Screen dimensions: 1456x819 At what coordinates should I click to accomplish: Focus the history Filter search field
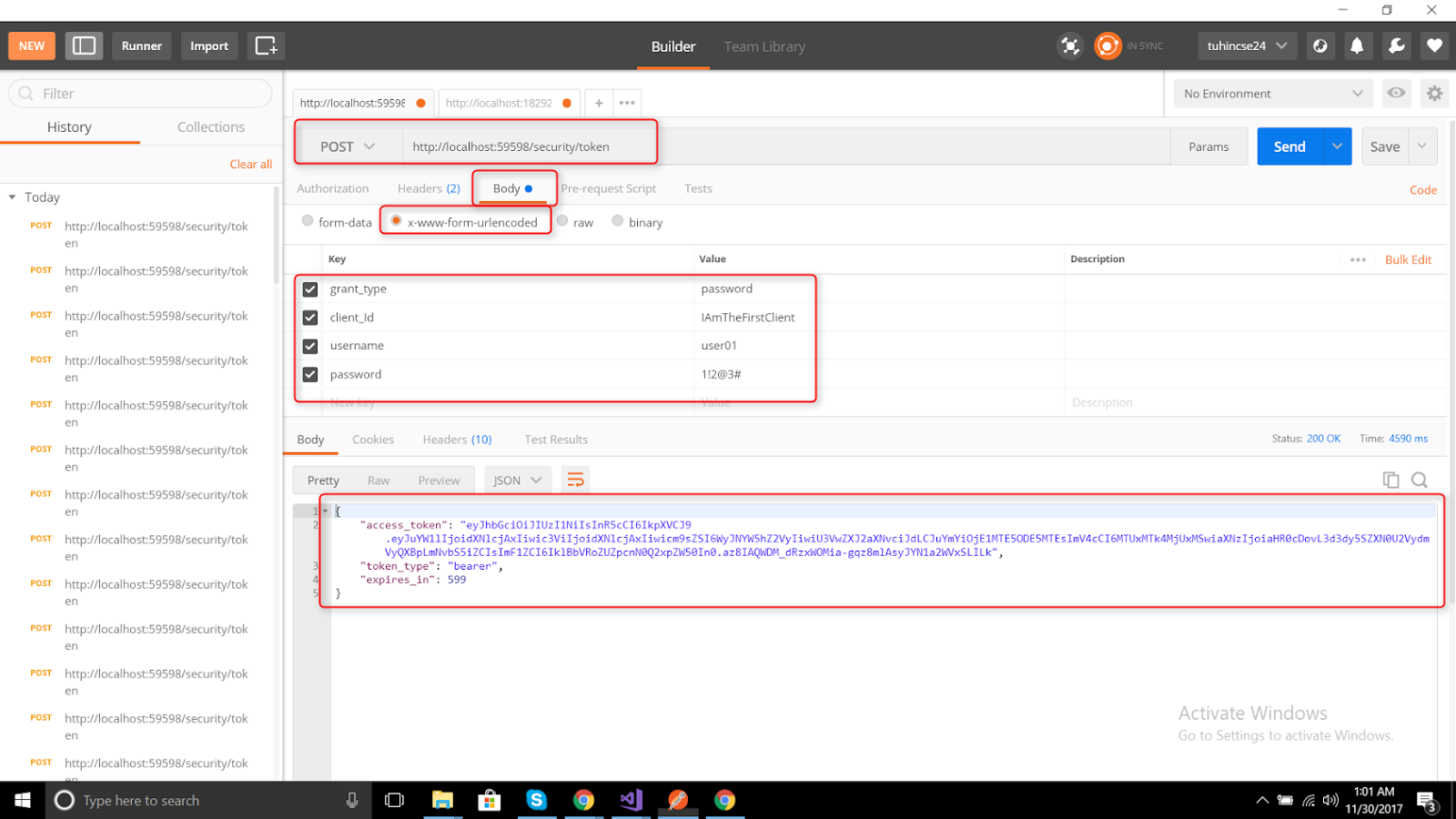coord(139,93)
